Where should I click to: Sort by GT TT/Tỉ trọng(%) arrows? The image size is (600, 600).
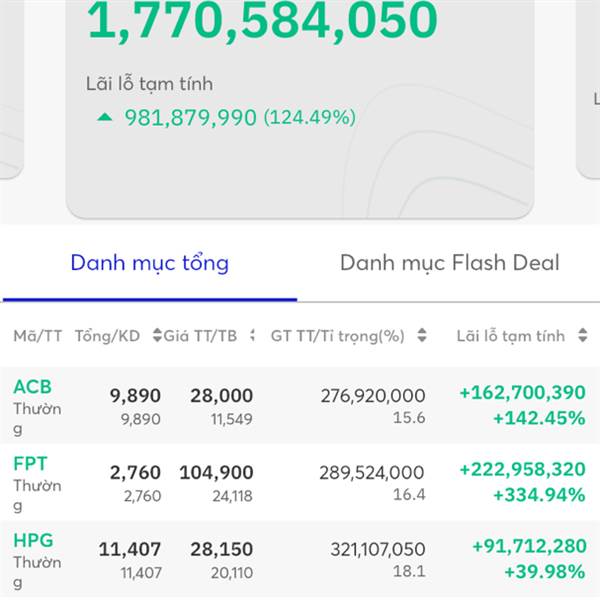click(422, 335)
